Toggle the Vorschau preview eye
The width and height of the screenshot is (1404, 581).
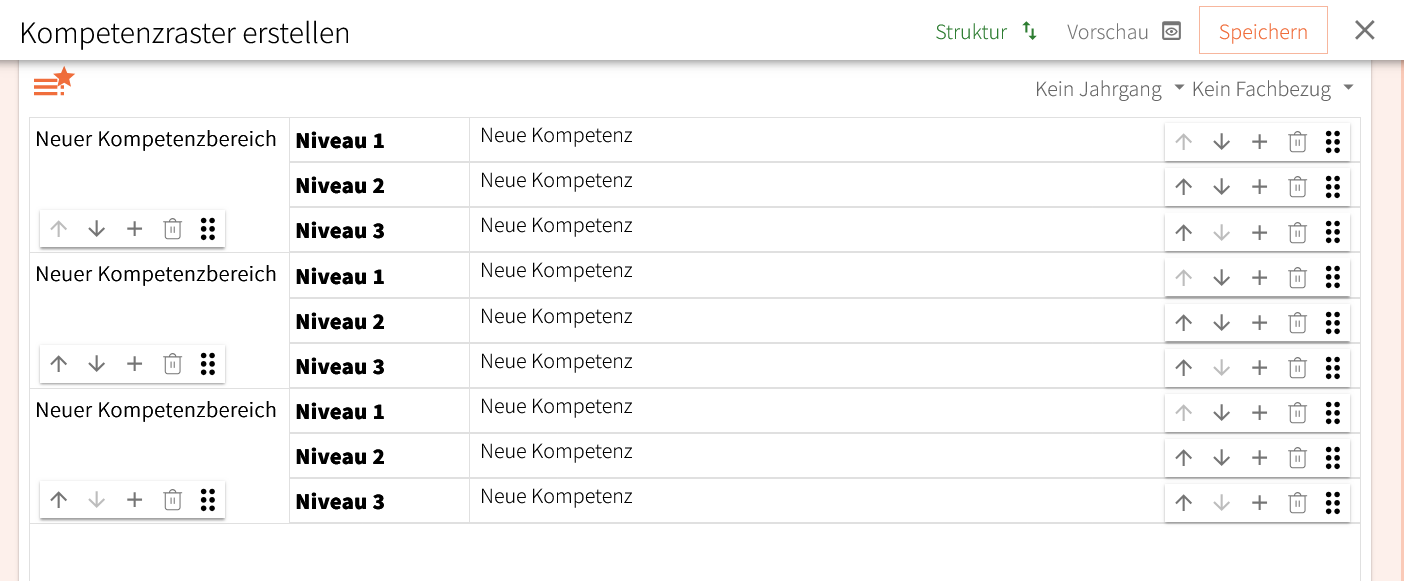pos(1171,31)
